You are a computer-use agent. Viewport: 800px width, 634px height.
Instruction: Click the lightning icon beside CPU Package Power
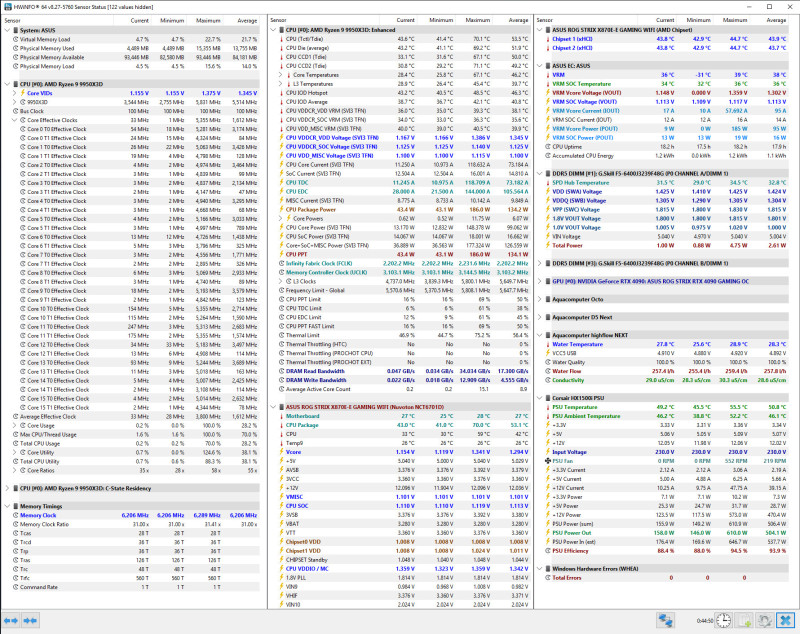pos(281,210)
